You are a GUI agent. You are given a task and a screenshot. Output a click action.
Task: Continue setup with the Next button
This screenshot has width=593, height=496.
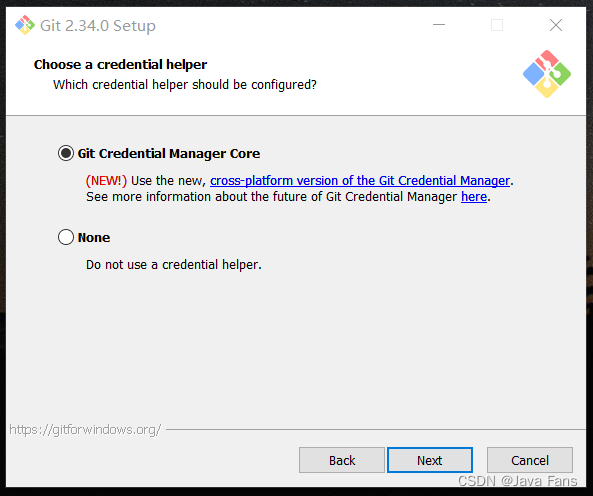(430, 460)
